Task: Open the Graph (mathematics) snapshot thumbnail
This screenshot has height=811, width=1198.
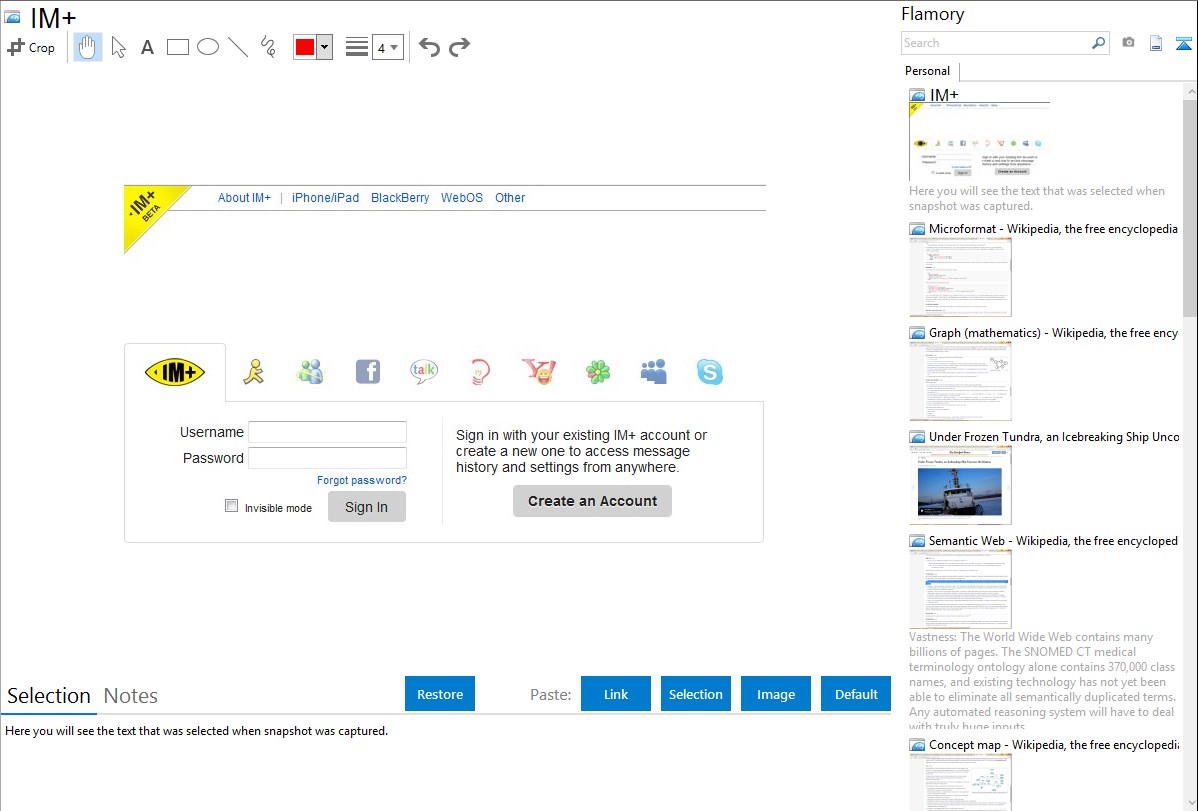Action: click(x=960, y=381)
